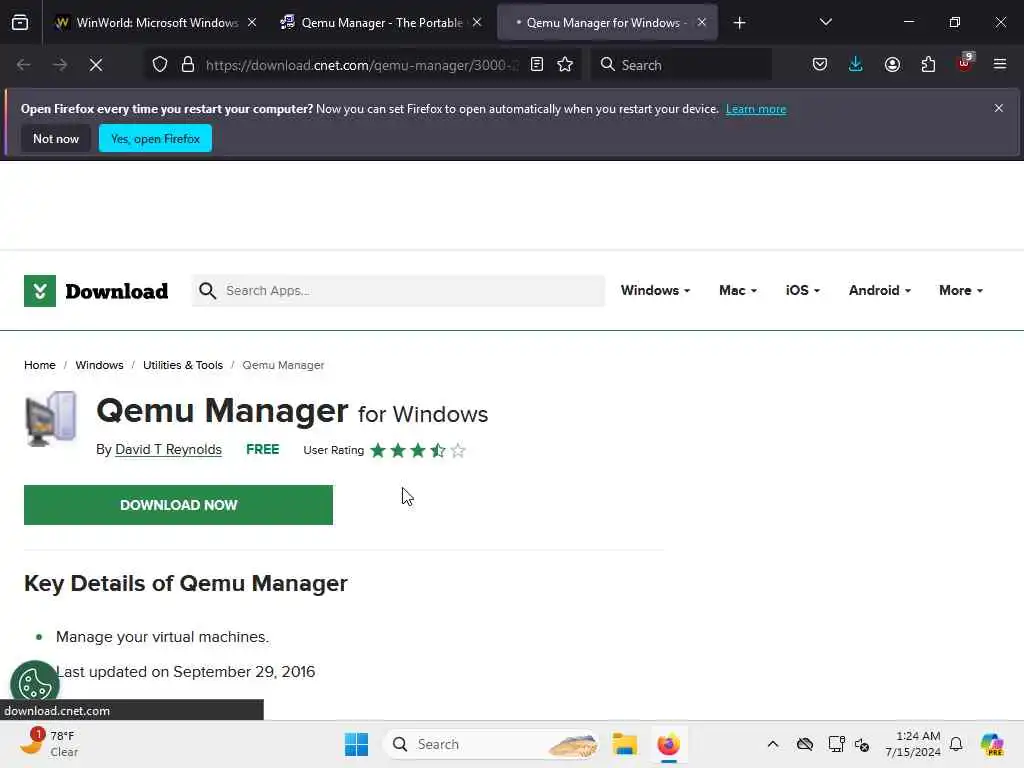The height and width of the screenshot is (768, 1024).
Task: List all tabs dropdown arrow
Action: click(x=825, y=23)
